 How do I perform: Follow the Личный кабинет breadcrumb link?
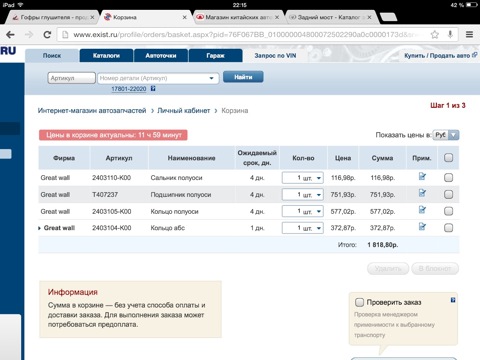(184, 111)
